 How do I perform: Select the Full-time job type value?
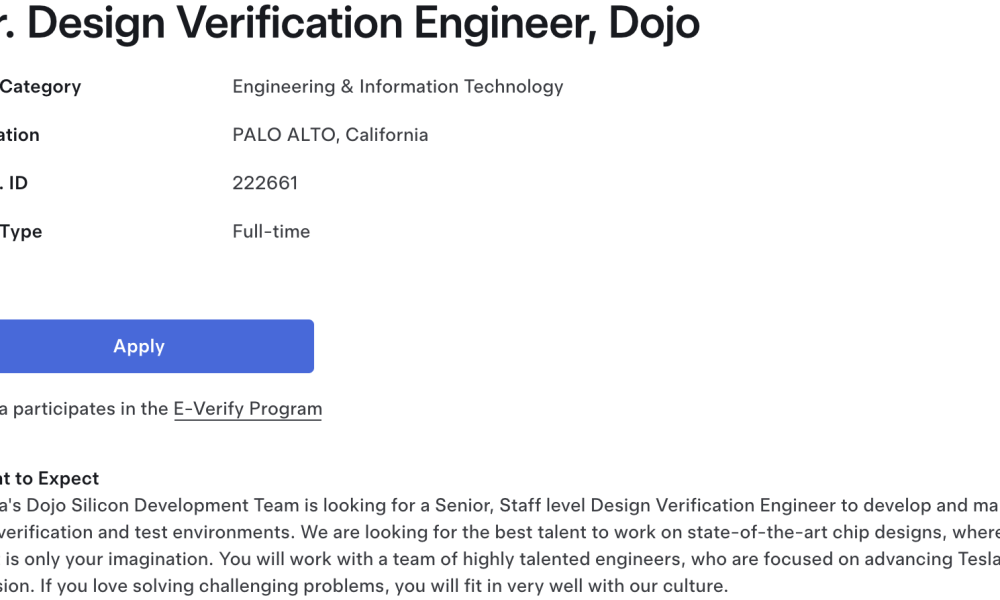point(271,231)
